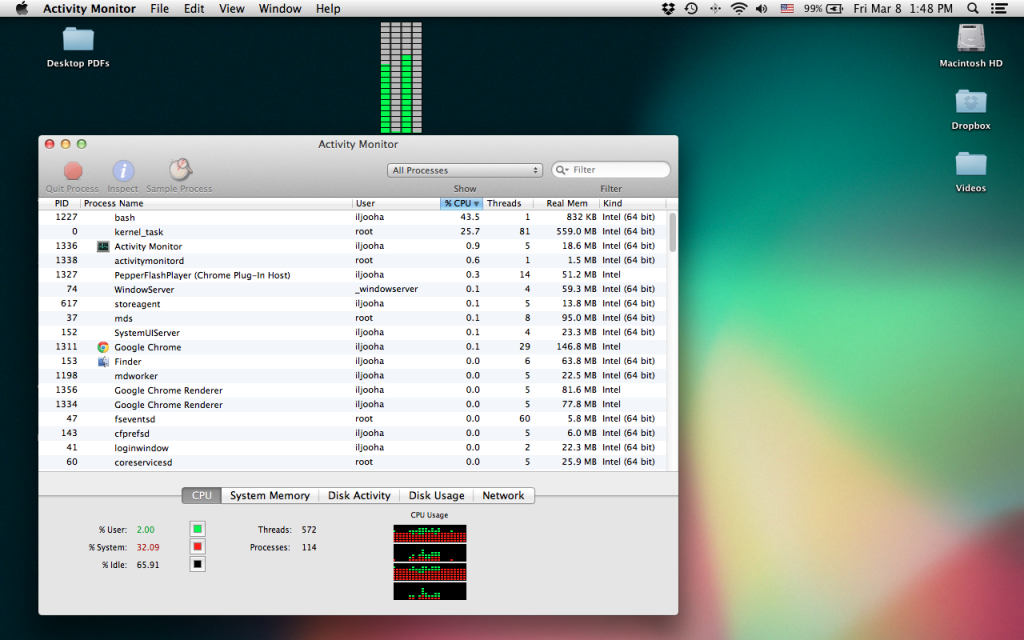Switch to Network tab
This screenshot has height=640, width=1024.
click(x=503, y=496)
